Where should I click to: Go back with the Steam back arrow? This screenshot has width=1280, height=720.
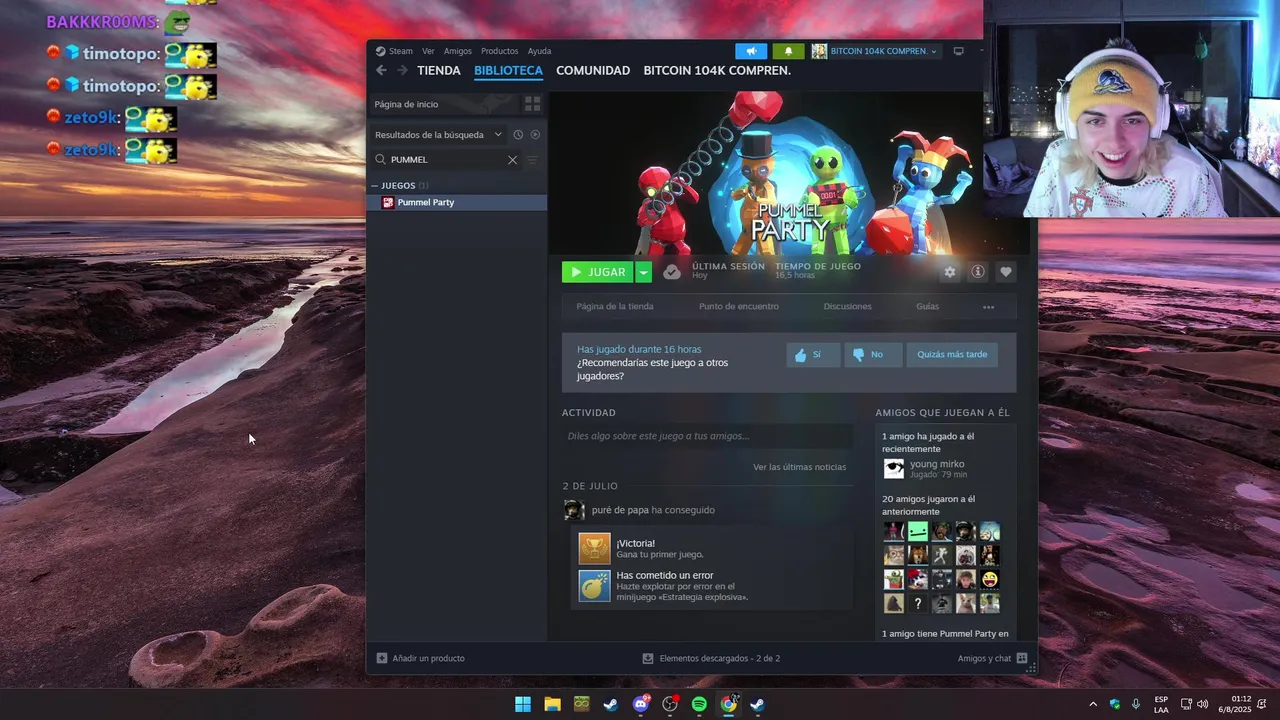pyautogui.click(x=381, y=70)
